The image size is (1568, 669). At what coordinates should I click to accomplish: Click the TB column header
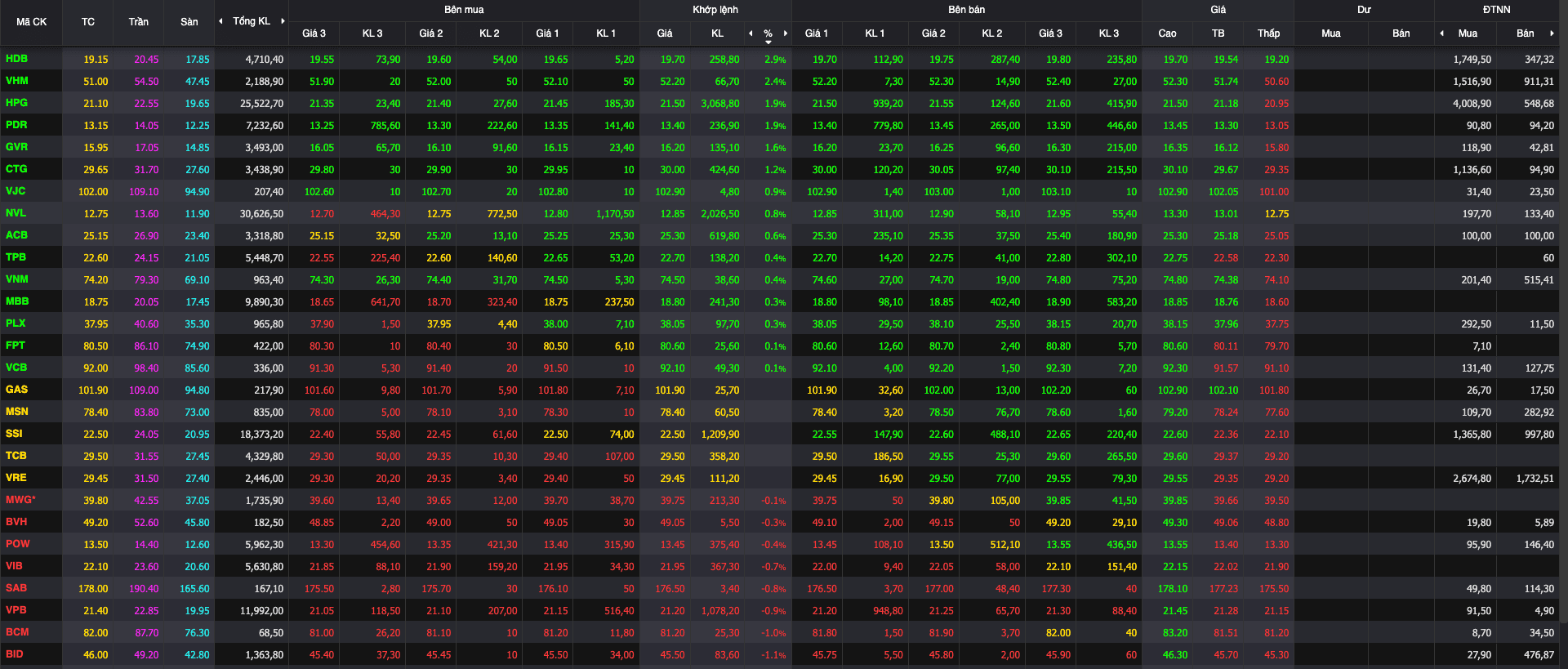pos(1218,33)
